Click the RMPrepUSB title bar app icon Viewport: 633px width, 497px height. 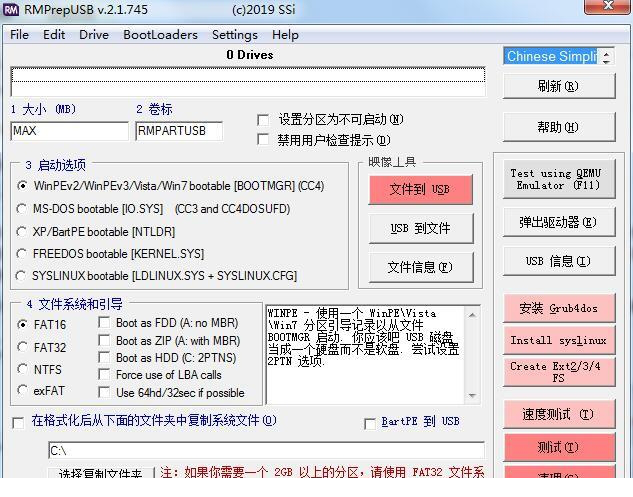pos(11,10)
